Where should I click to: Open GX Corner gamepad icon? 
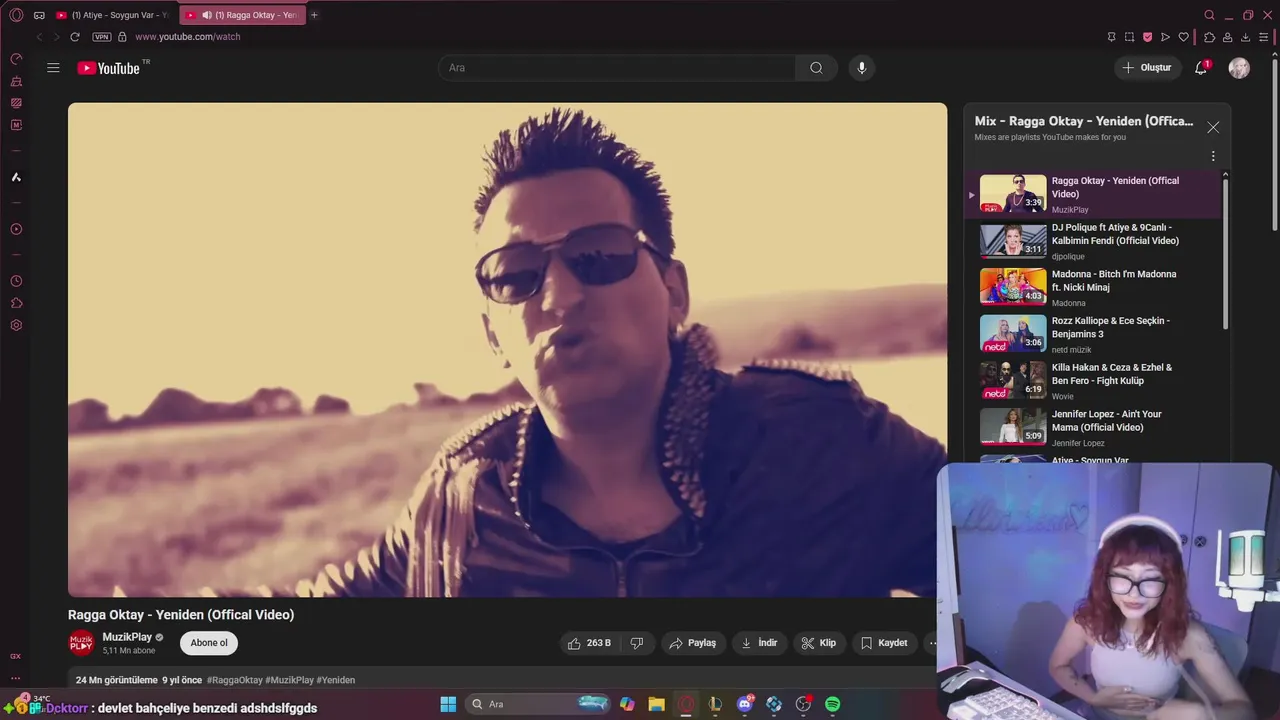click(39, 15)
